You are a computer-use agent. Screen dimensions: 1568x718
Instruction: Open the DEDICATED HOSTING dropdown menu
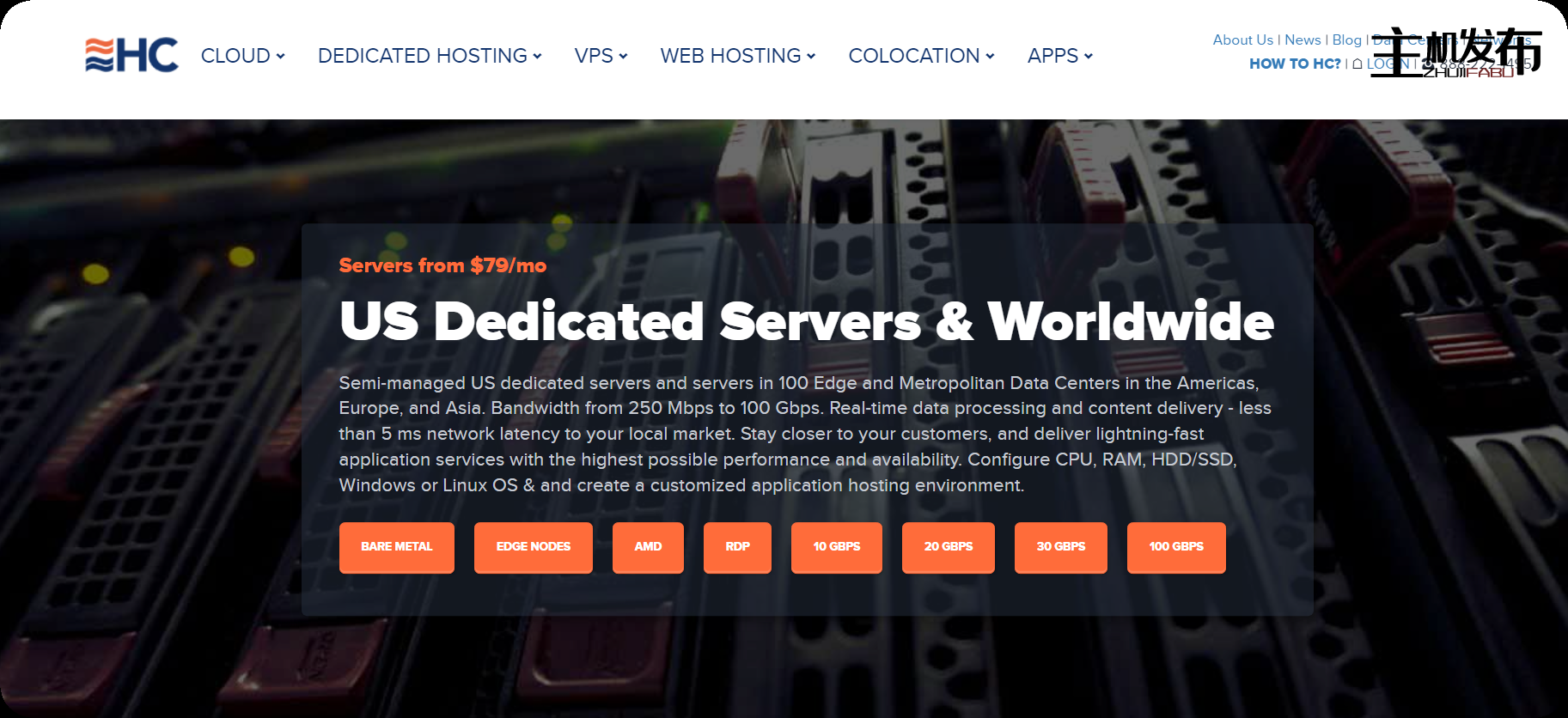(x=430, y=56)
